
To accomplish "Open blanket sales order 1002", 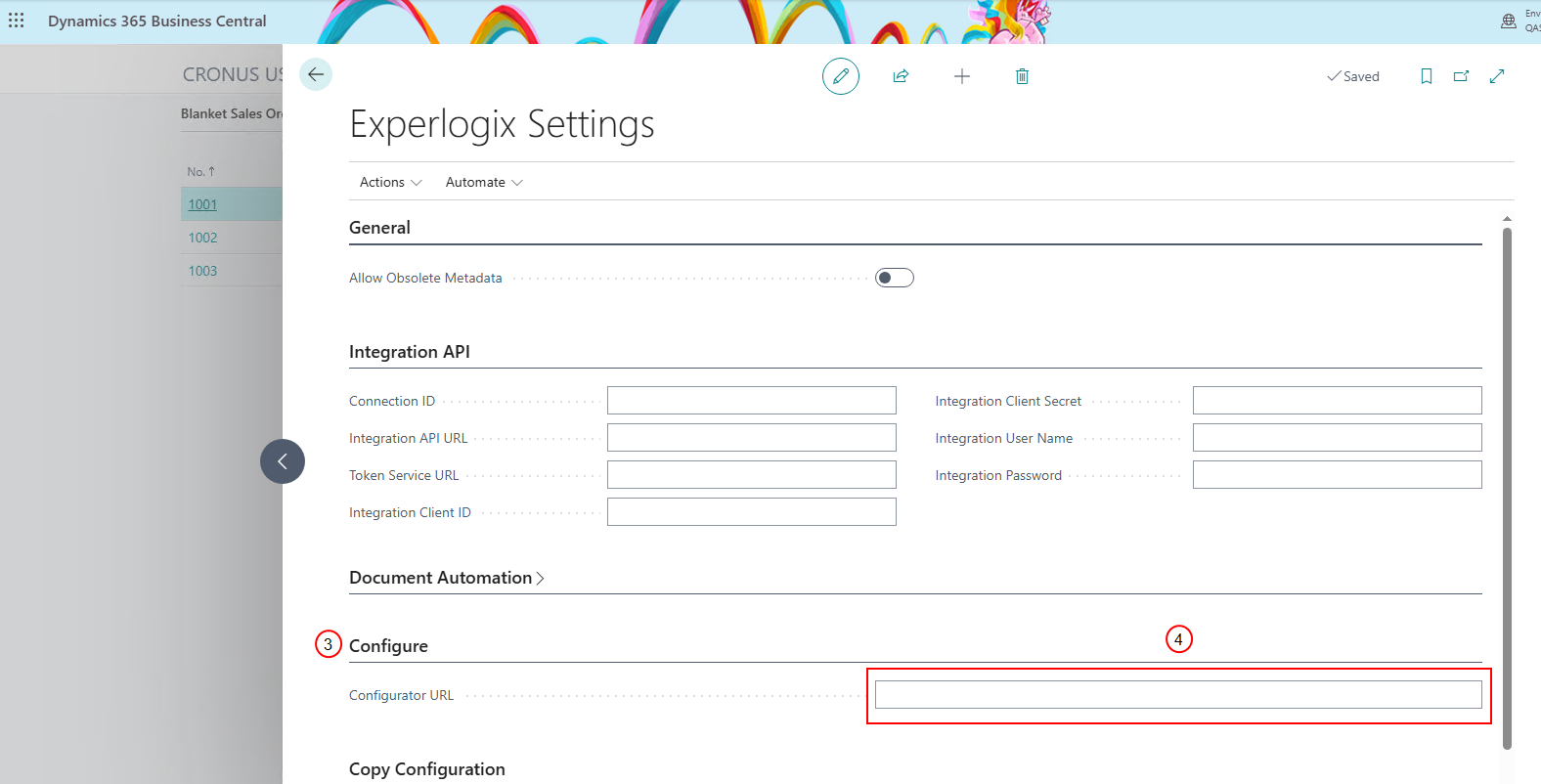I will click(202, 238).
